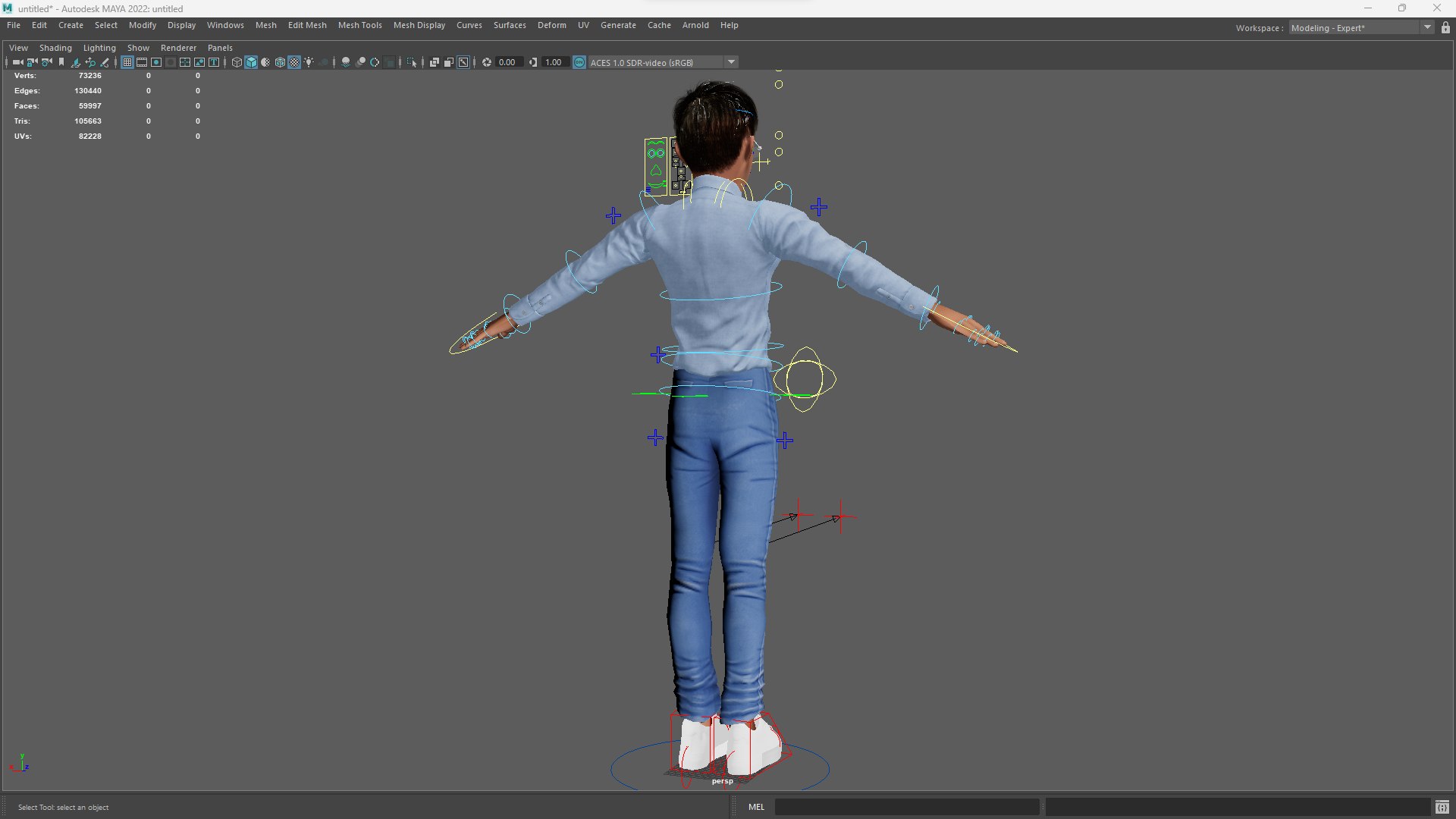Open the Edit Mesh menu

(306, 25)
